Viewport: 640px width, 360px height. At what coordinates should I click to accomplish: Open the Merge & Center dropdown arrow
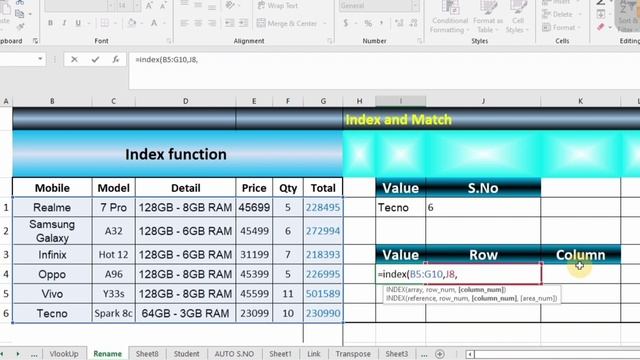[x=325, y=23]
